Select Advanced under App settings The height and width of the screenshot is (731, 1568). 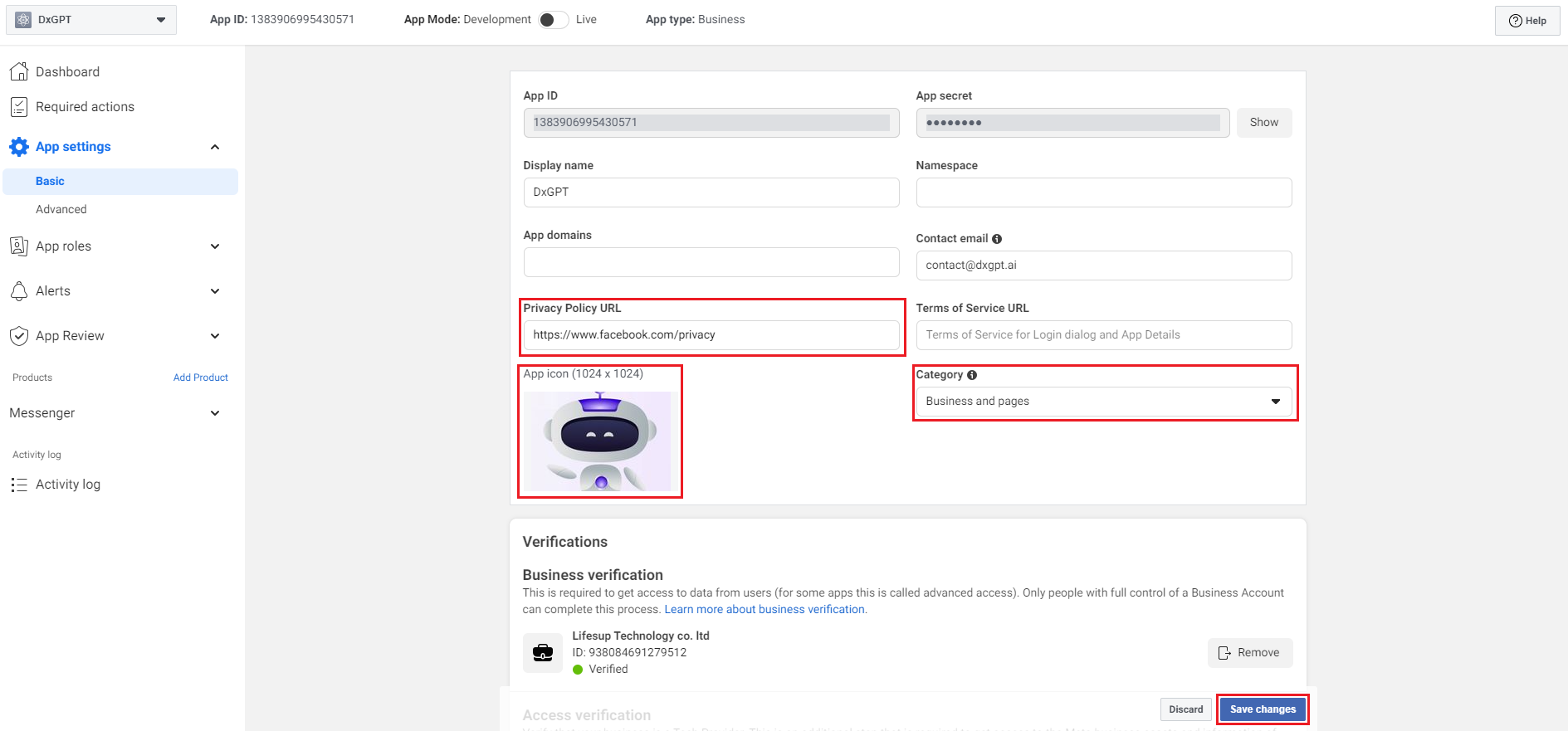(x=61, y=210)
